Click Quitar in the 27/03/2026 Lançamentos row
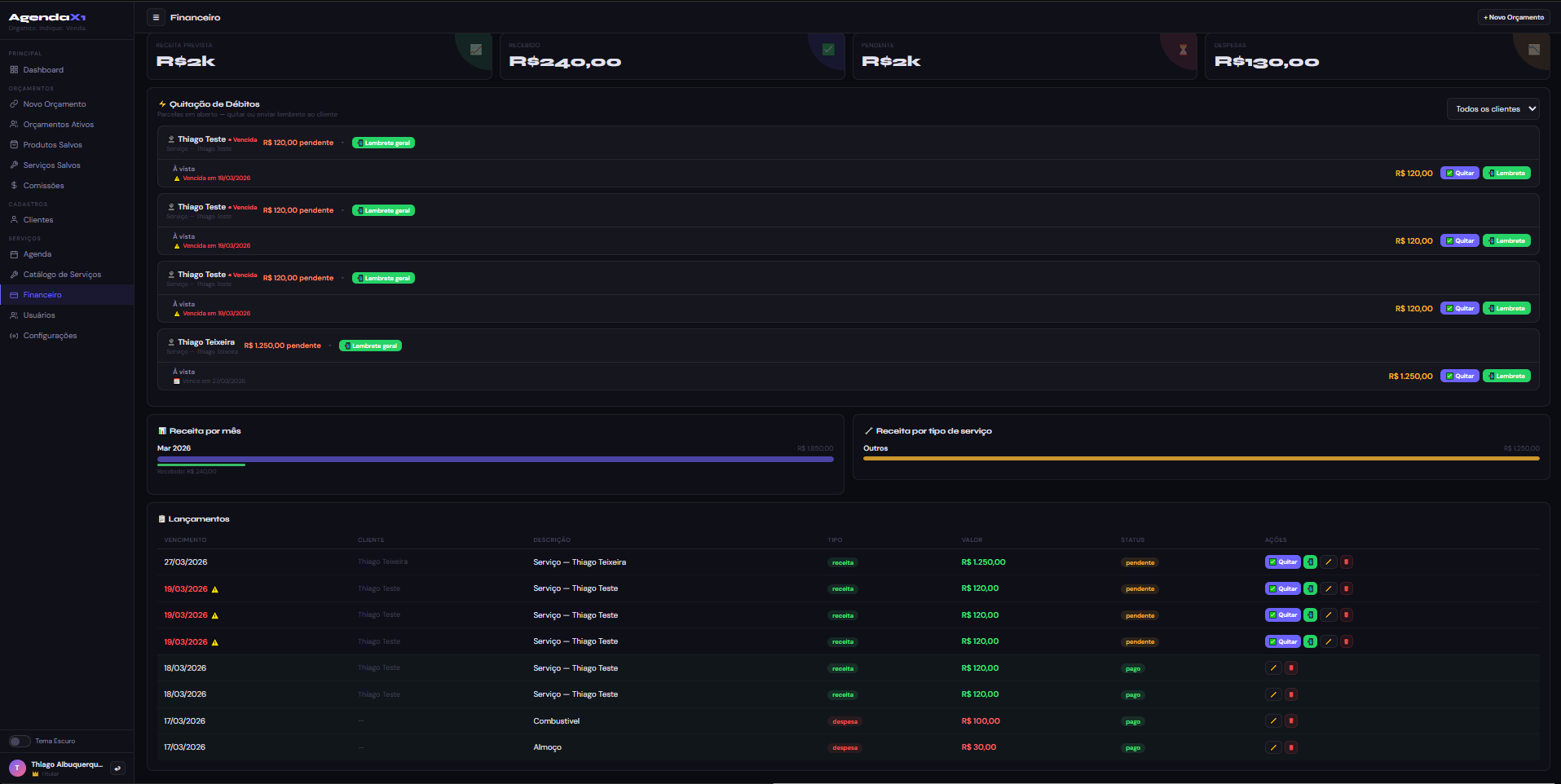The image size is (1561, 784). 1282,562
